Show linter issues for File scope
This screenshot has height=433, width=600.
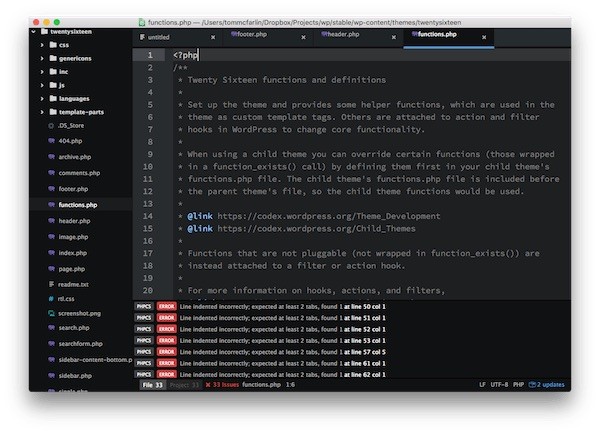pos(152,385)
